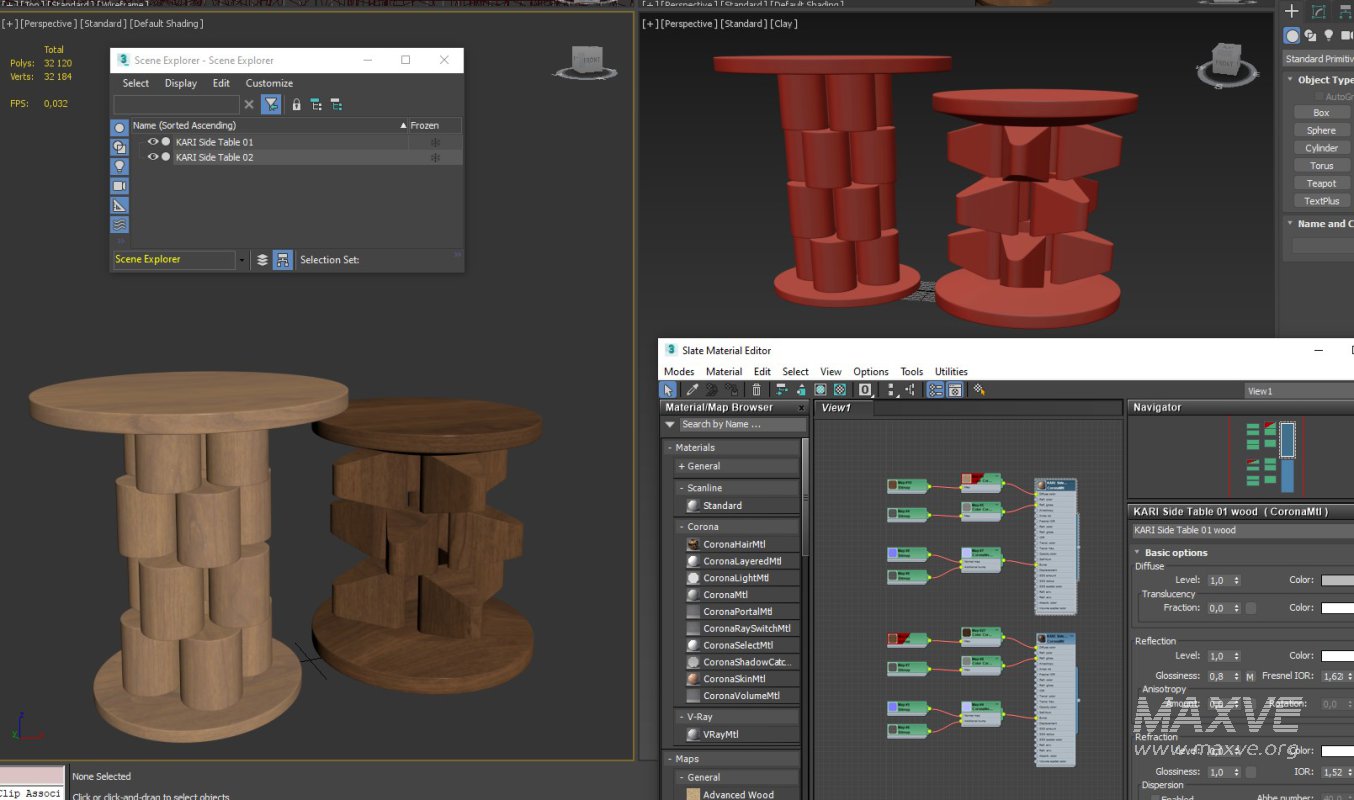Open the Display menu in Scene Explorer
The image size is (1354, 800).
[x=181, y=83]
